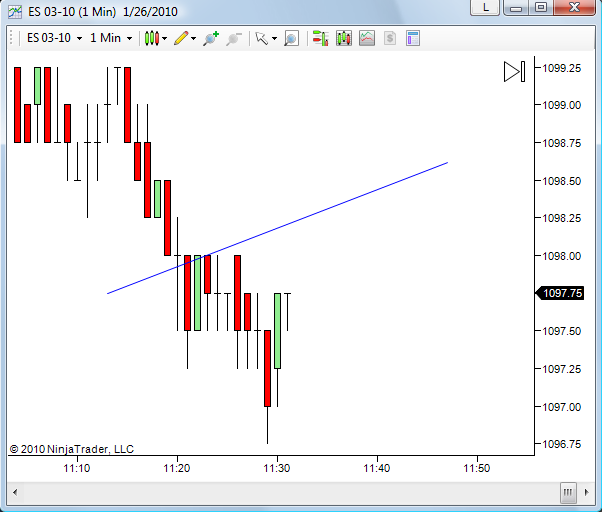602x512 pixels.
Task: Expand the drawing tools dropdown arrow
Action: coord(194,38)
